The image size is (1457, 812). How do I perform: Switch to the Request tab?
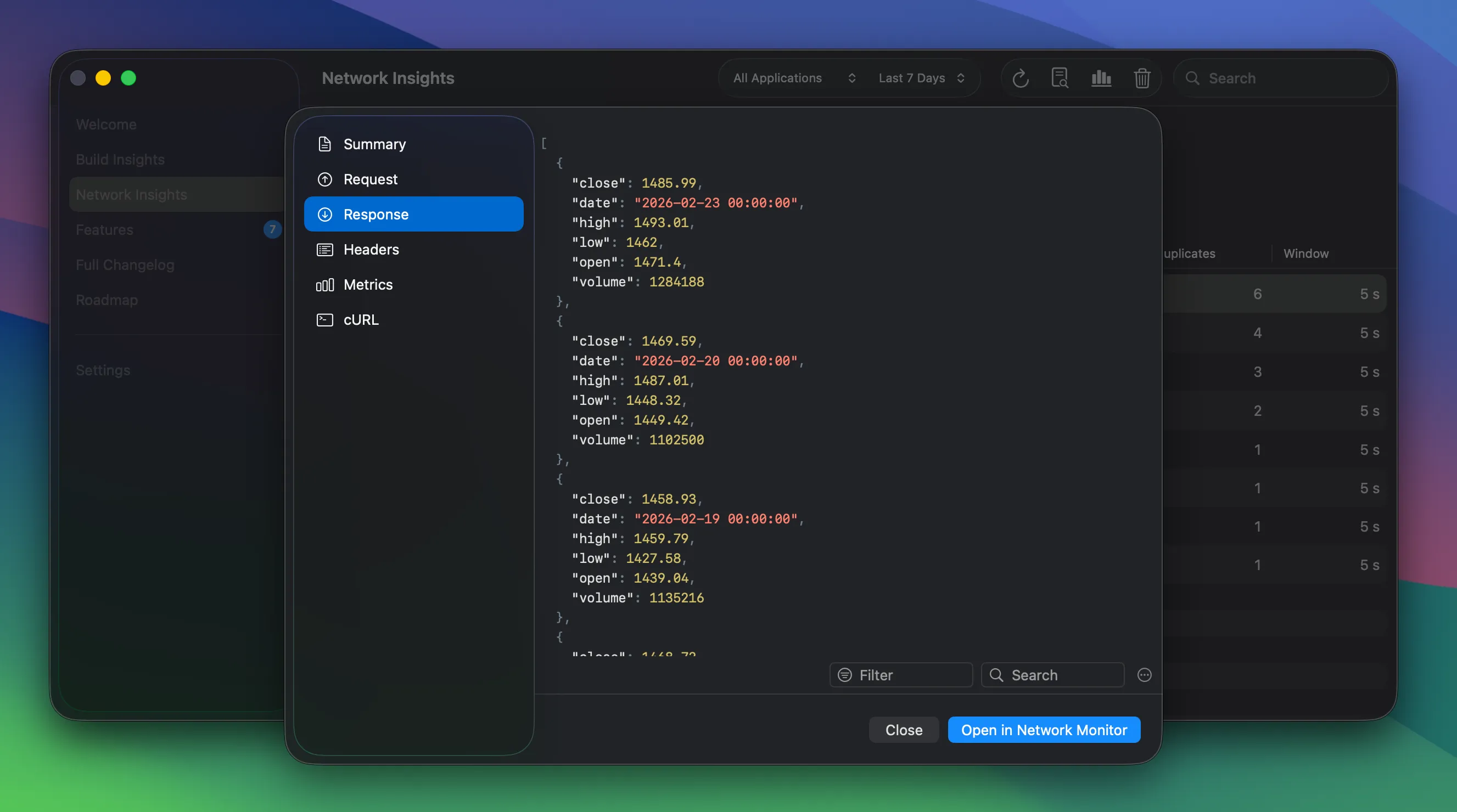pos(371,179)
